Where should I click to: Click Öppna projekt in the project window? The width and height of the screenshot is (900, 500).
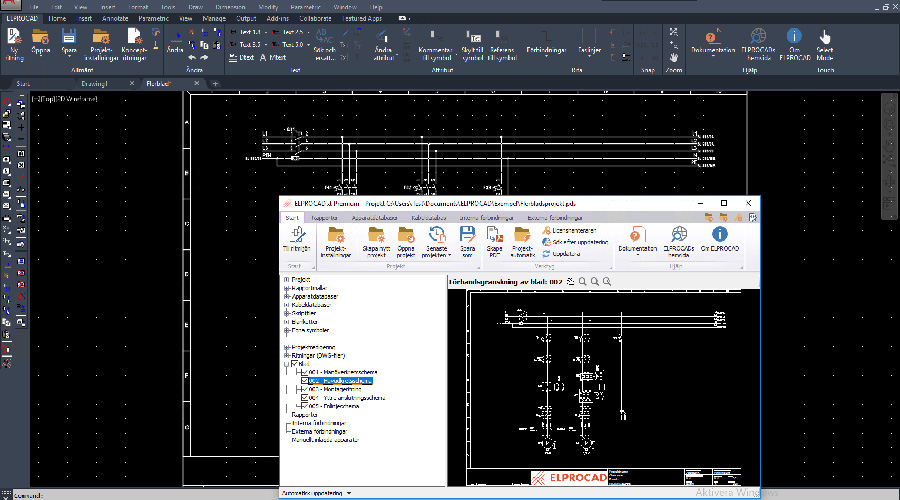click(x=406, y=241)
